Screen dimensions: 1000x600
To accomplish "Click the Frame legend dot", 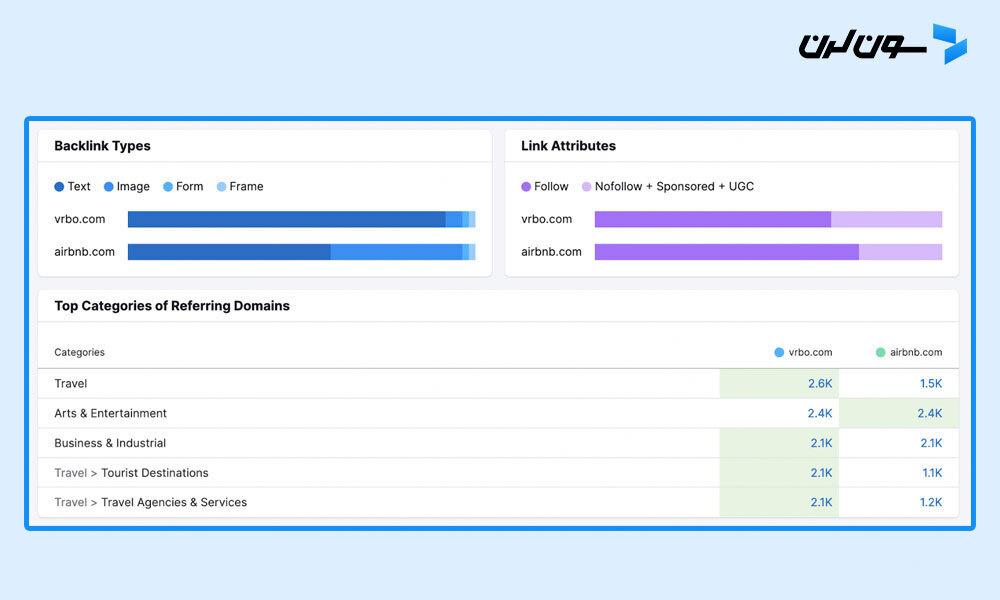I will pyautogui.click(x=221, y=187).
